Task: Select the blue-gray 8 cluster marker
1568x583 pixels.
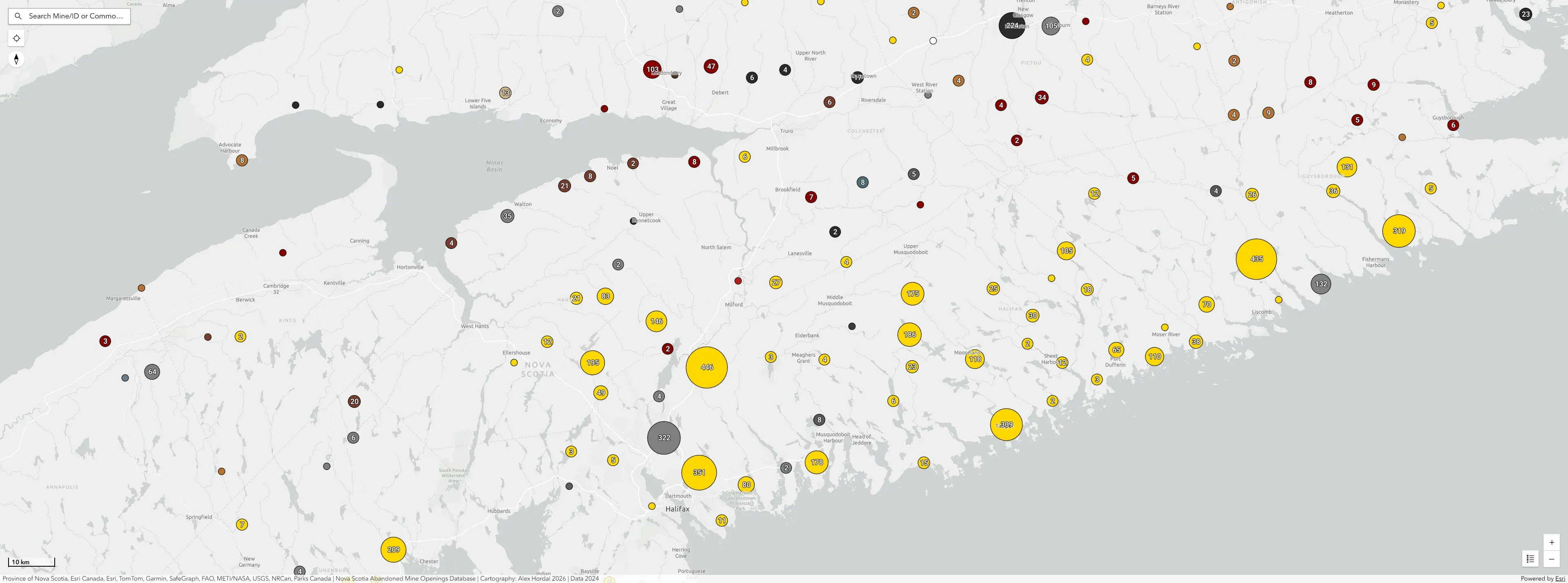Action: point(862,182)
